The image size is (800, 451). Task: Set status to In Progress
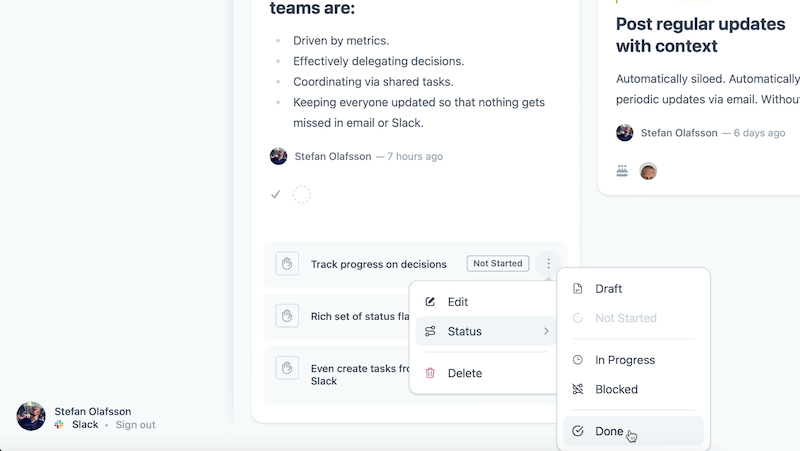625,360
